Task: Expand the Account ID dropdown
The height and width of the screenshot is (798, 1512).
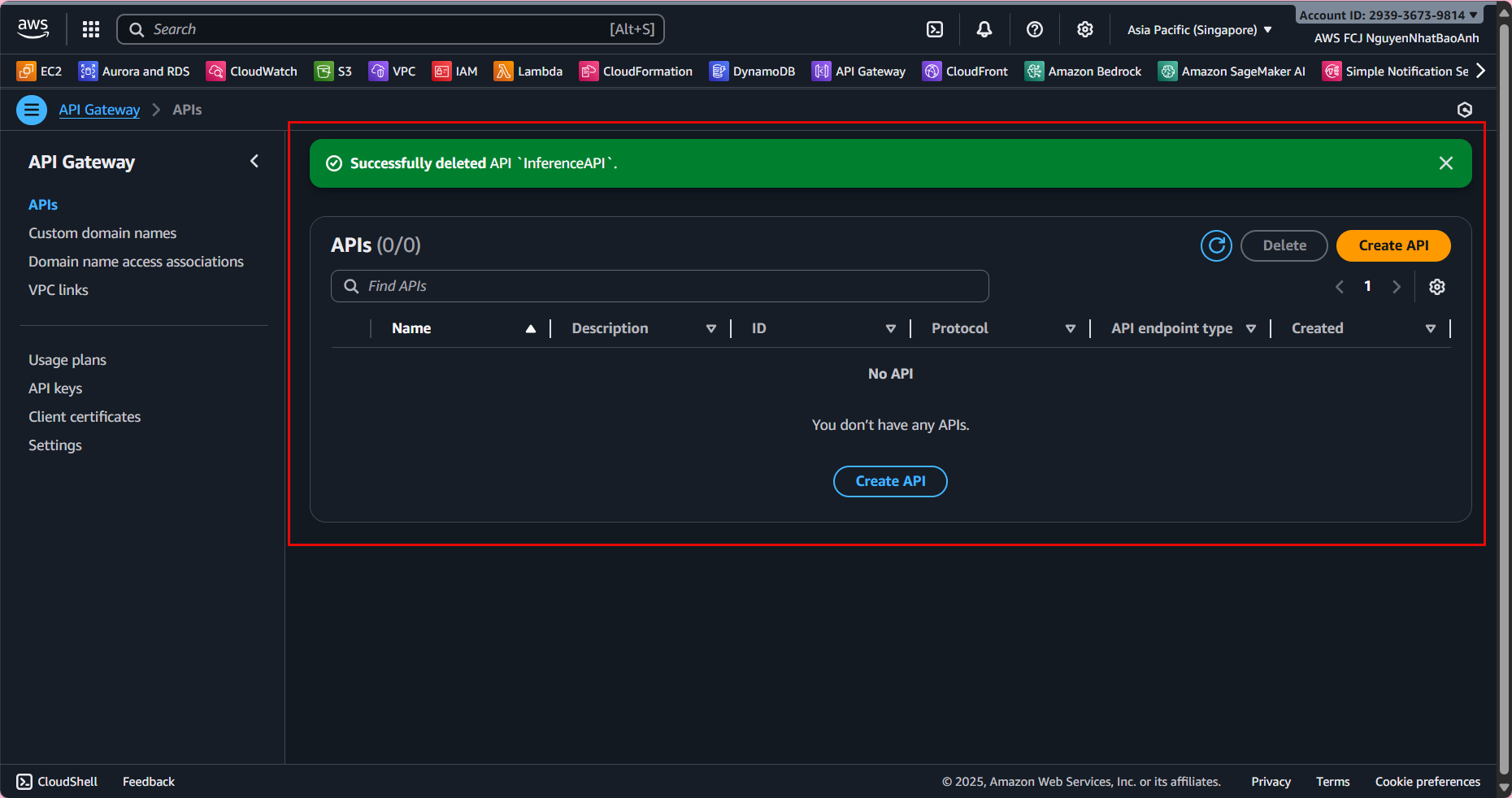Action: tap(1388, 15)
